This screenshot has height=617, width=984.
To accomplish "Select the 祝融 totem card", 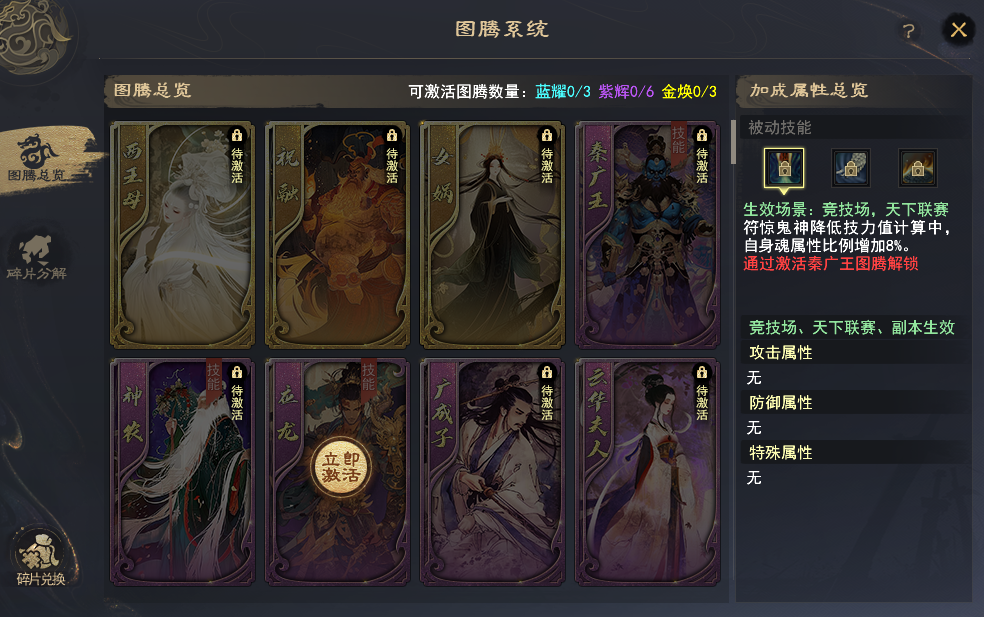I will 338,235.
